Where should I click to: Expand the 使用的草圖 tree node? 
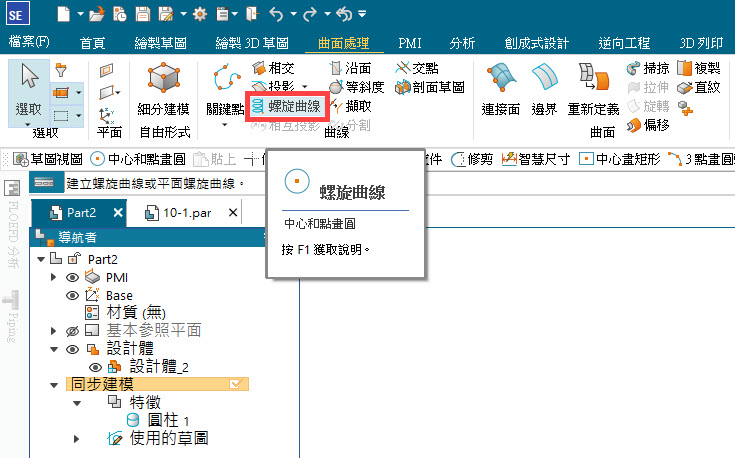[x=77, y=438]
